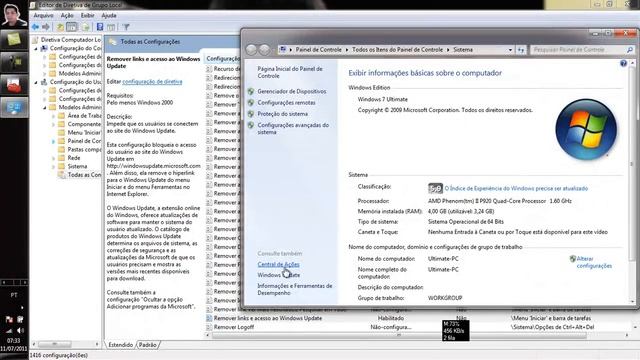Click the Control Panel window back button

tap(252, 50)
